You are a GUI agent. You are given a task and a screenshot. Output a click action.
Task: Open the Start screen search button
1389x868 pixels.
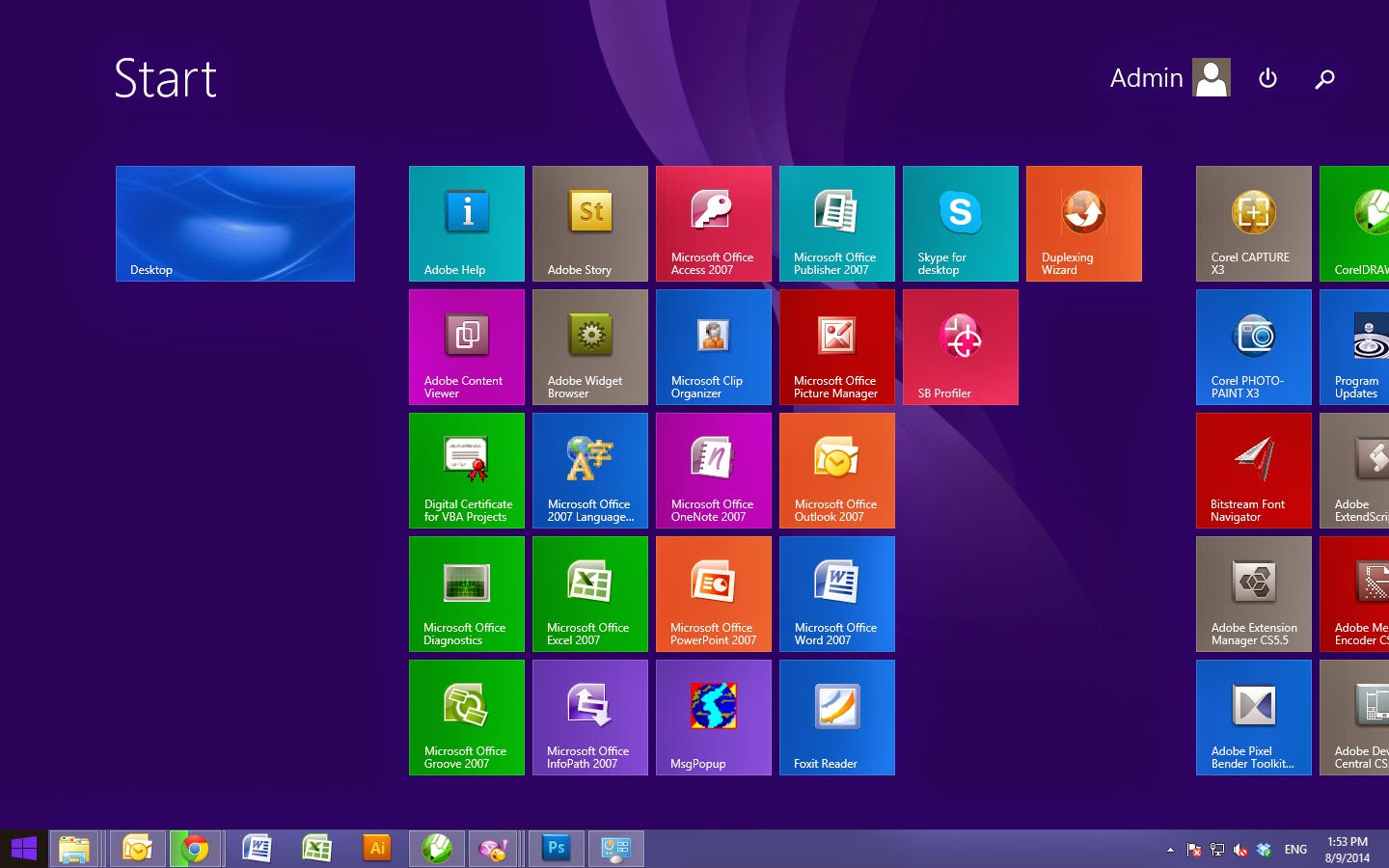pos(1324,79)
